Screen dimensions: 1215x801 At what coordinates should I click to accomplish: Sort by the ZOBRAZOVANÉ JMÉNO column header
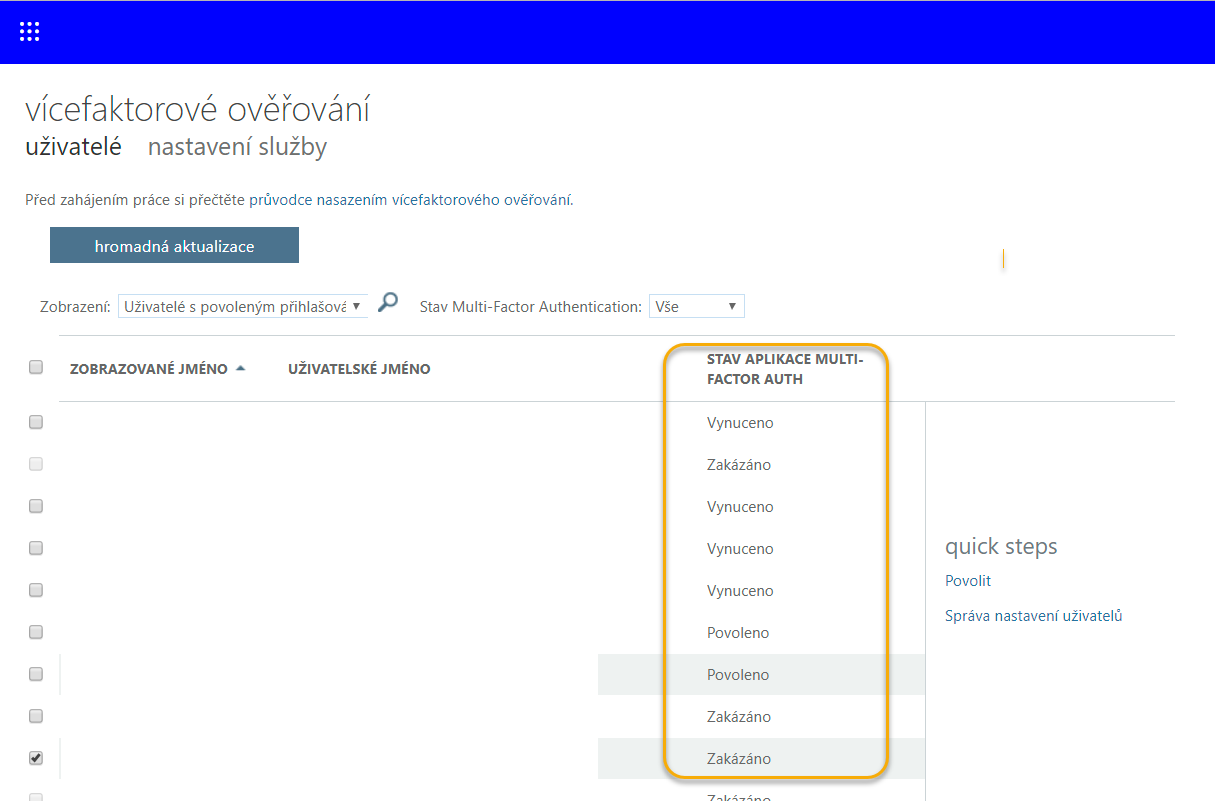point(149,369)
